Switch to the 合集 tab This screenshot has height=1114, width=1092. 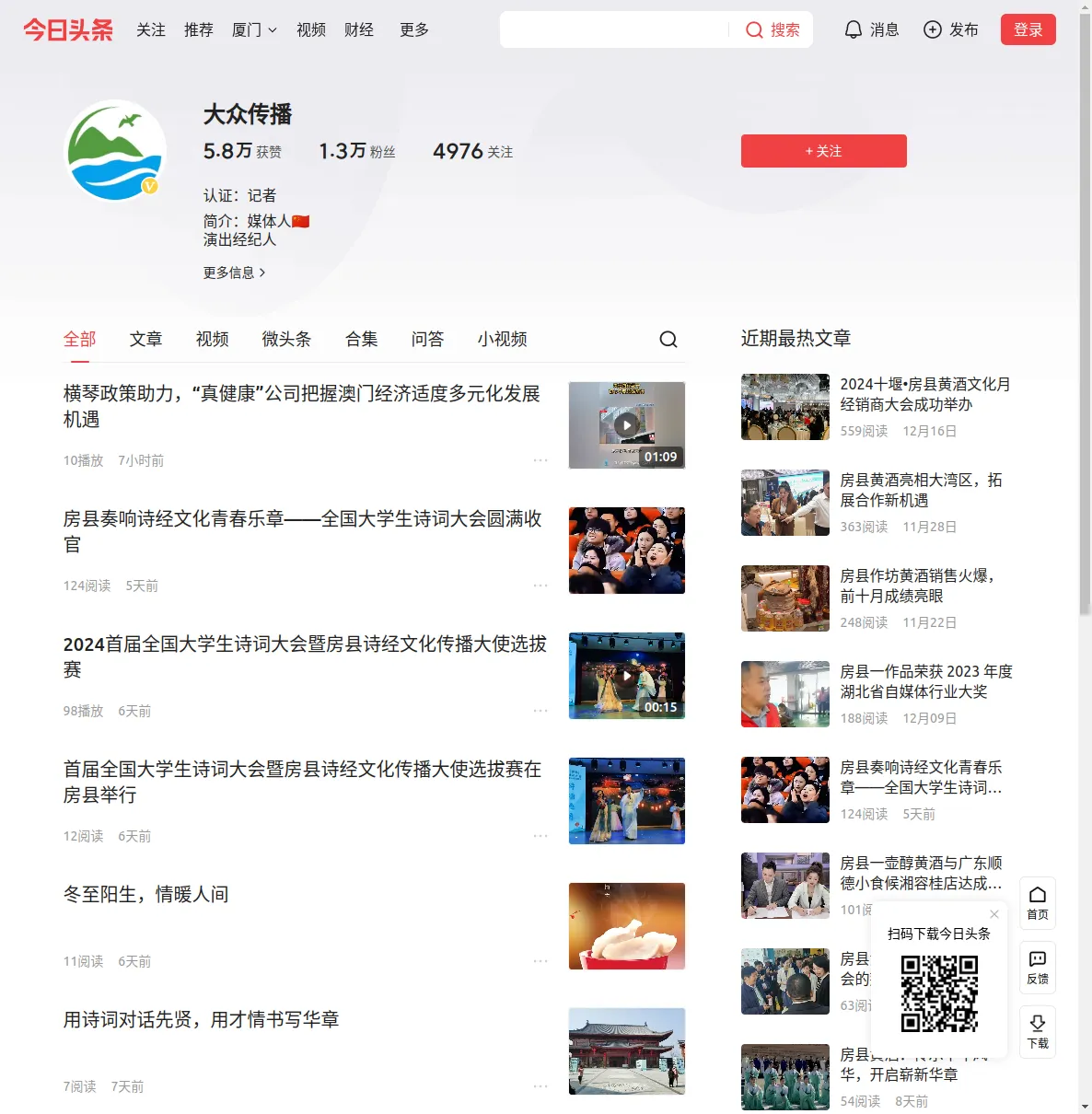coord(362,339)
